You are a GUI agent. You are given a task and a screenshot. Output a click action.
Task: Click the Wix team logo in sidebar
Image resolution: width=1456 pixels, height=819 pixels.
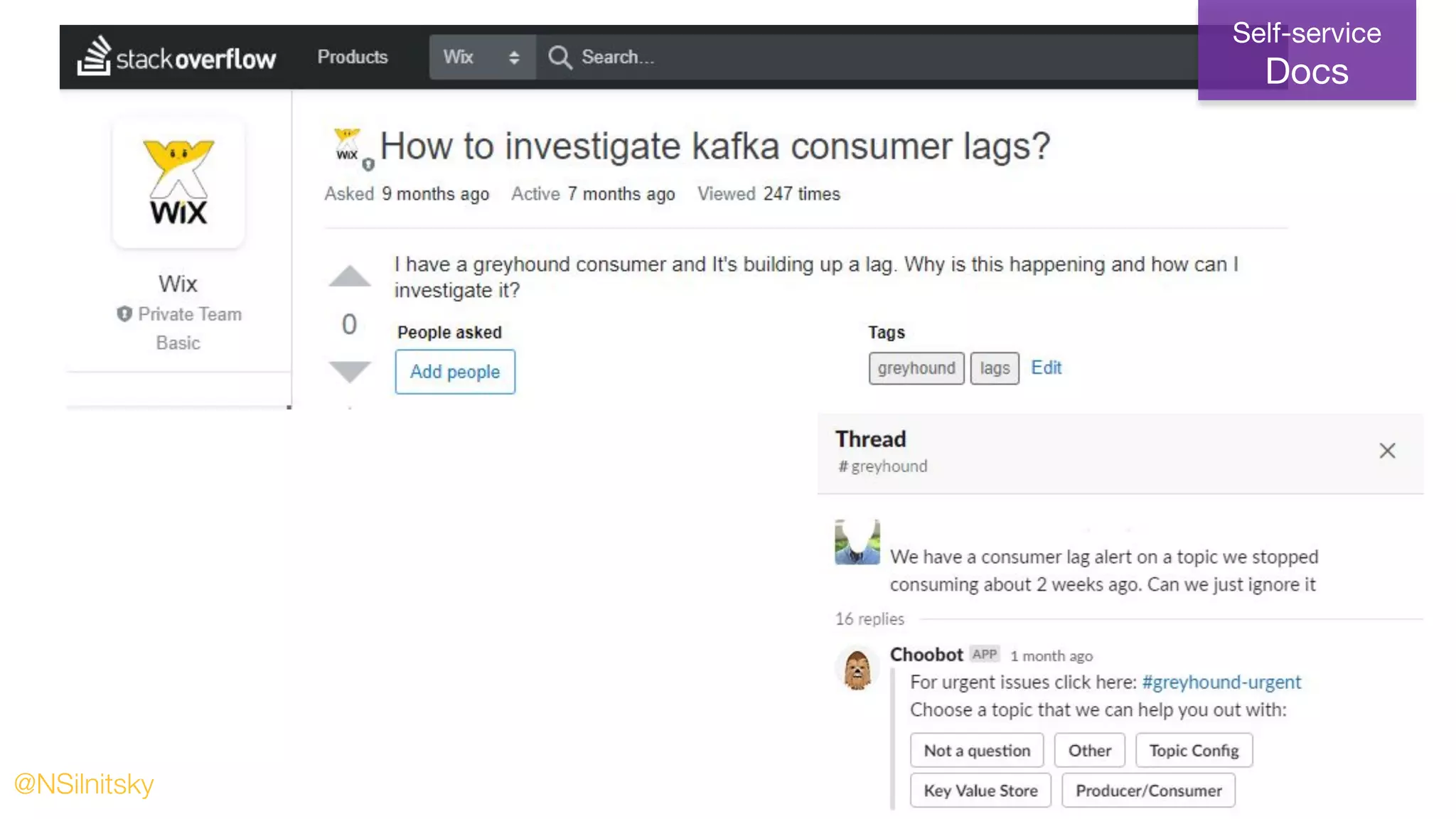(x=178, y=183)
